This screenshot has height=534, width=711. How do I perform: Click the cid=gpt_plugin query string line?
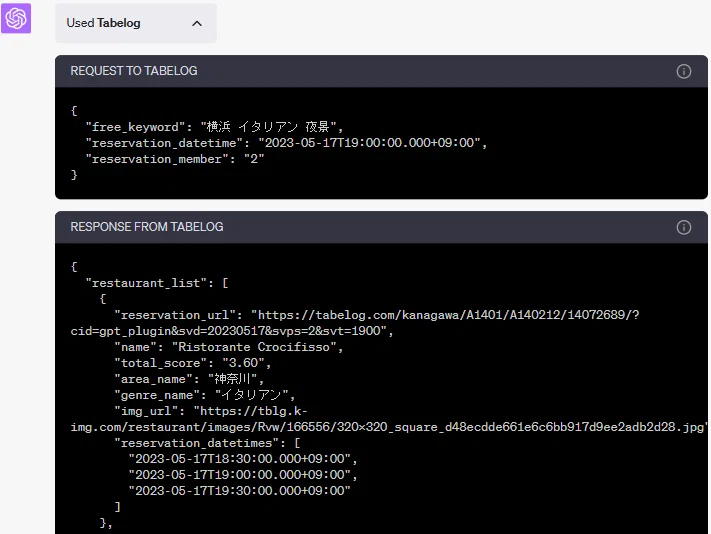pyautogui.click(x=232, y=331)
